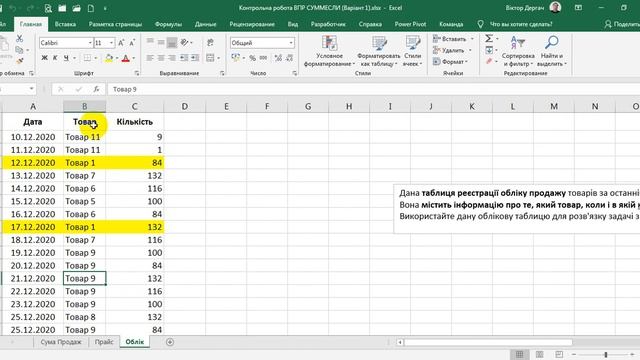Apply percent style format

coord(252,58)
